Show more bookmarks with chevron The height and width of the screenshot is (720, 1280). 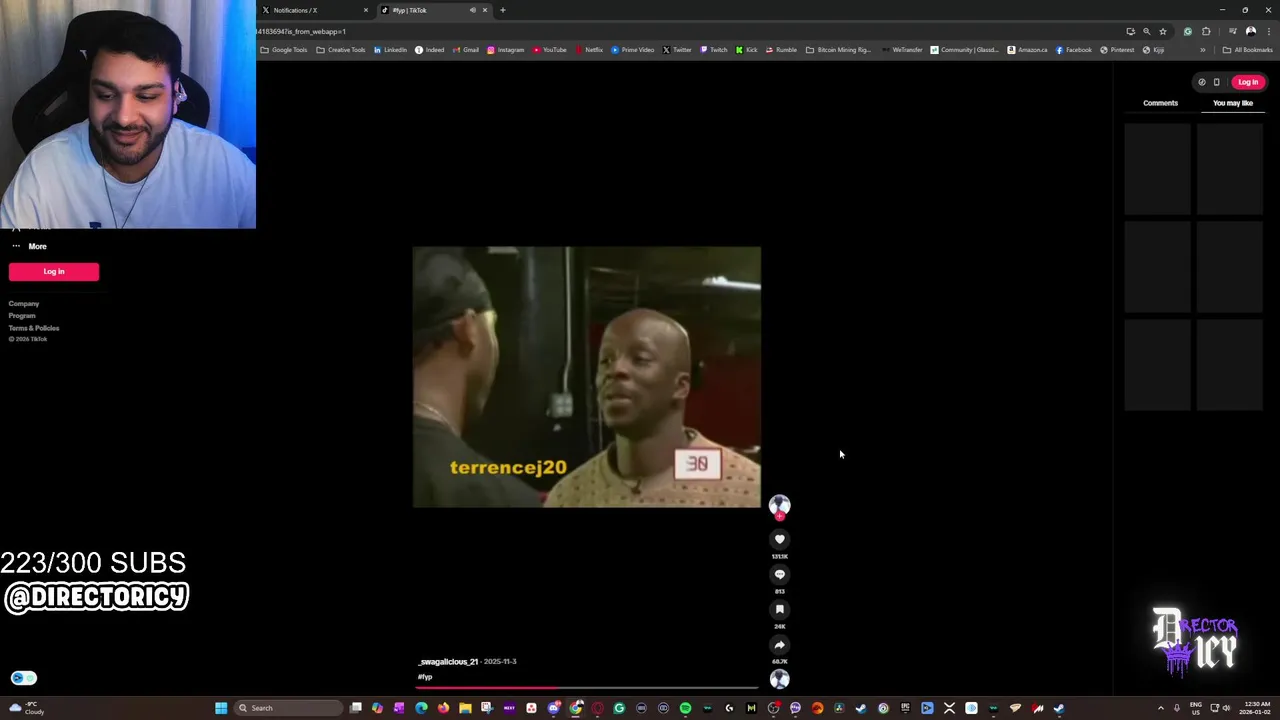1202,50
